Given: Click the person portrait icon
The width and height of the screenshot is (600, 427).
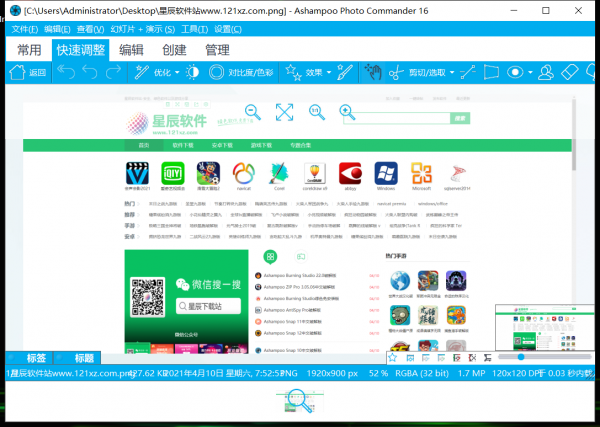Looking at the screenshot, I should 546,72.
